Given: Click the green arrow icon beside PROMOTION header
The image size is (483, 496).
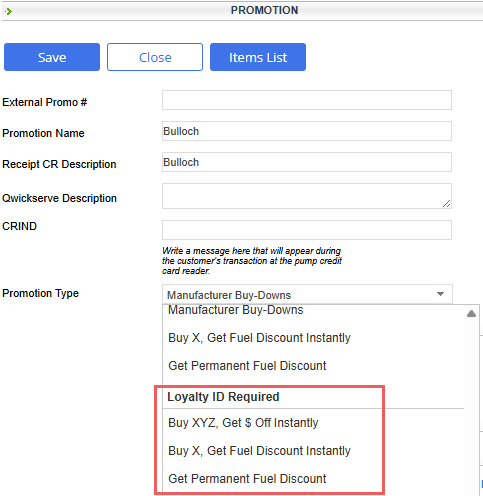Looking at the screenshot, I should [8, 11].
